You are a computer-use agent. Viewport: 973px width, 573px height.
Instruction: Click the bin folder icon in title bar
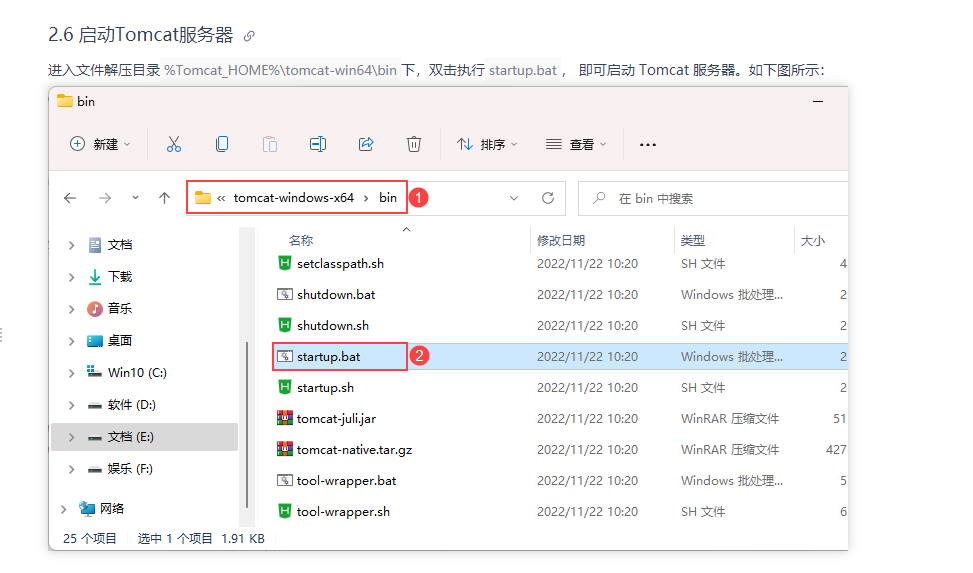coord(65,101)
